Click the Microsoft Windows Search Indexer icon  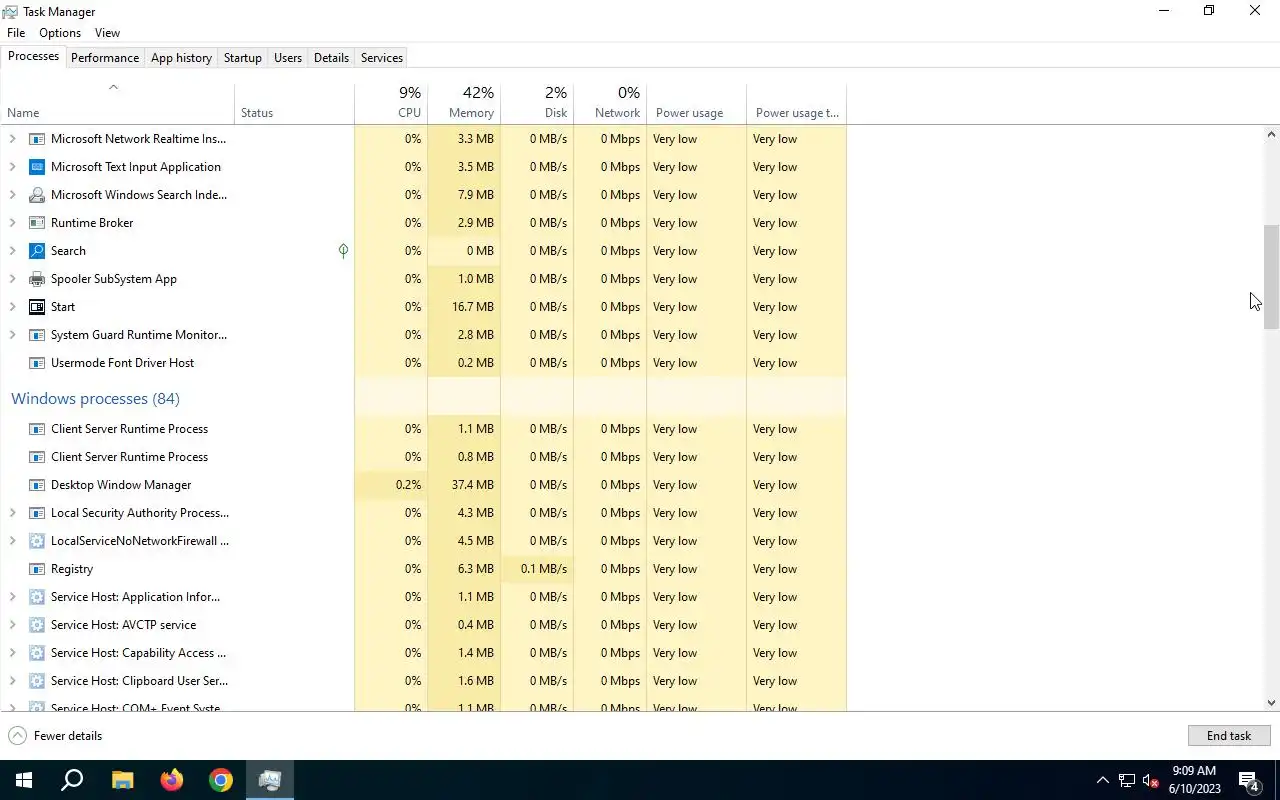[x=37, y=195]
